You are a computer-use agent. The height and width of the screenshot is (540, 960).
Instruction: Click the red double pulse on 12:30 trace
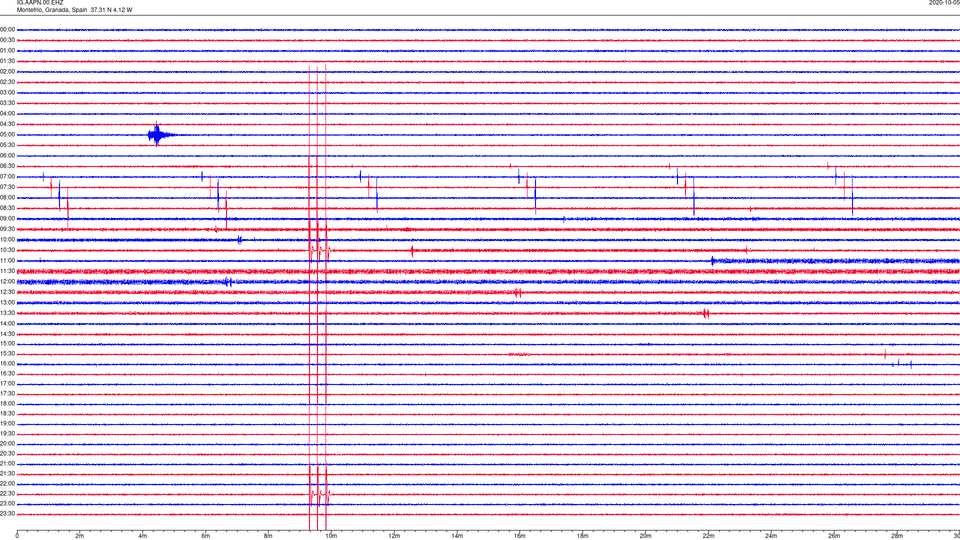coord(518,293)
